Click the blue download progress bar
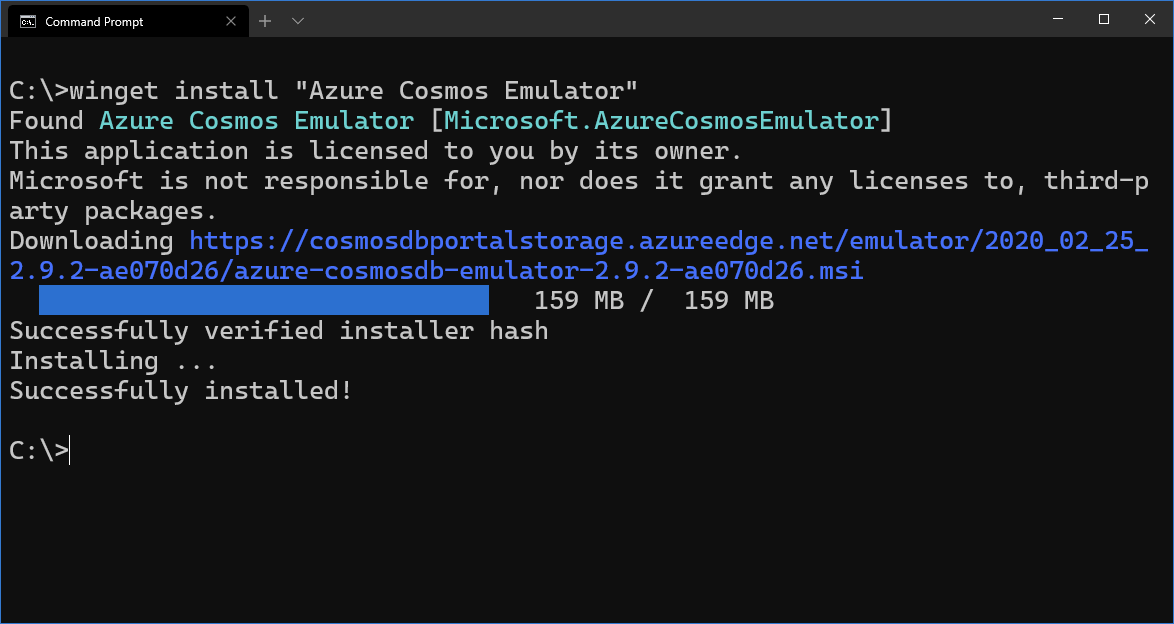 (264, 300)
